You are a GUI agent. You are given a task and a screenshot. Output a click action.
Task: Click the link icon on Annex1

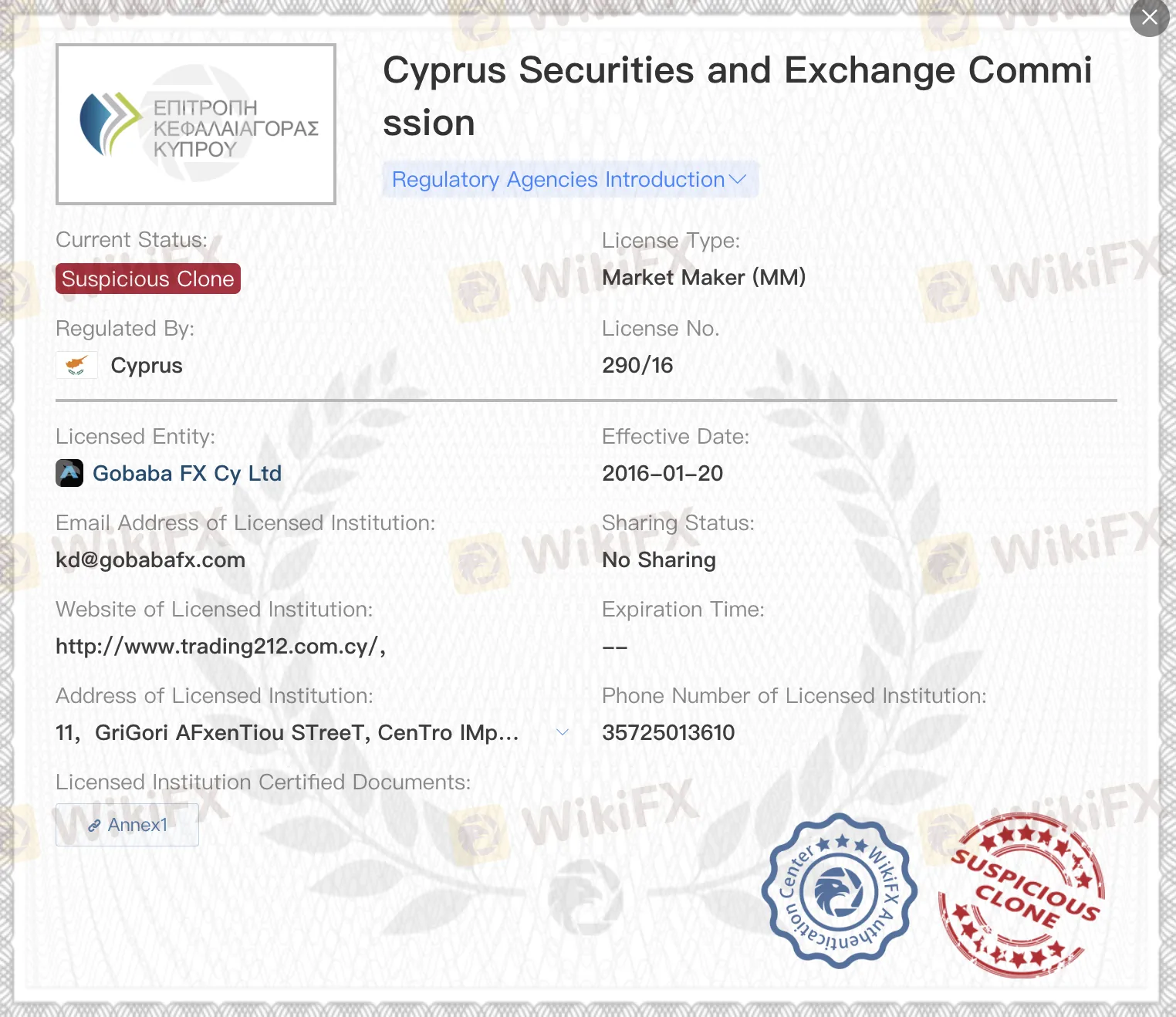[x=94, y=826]
